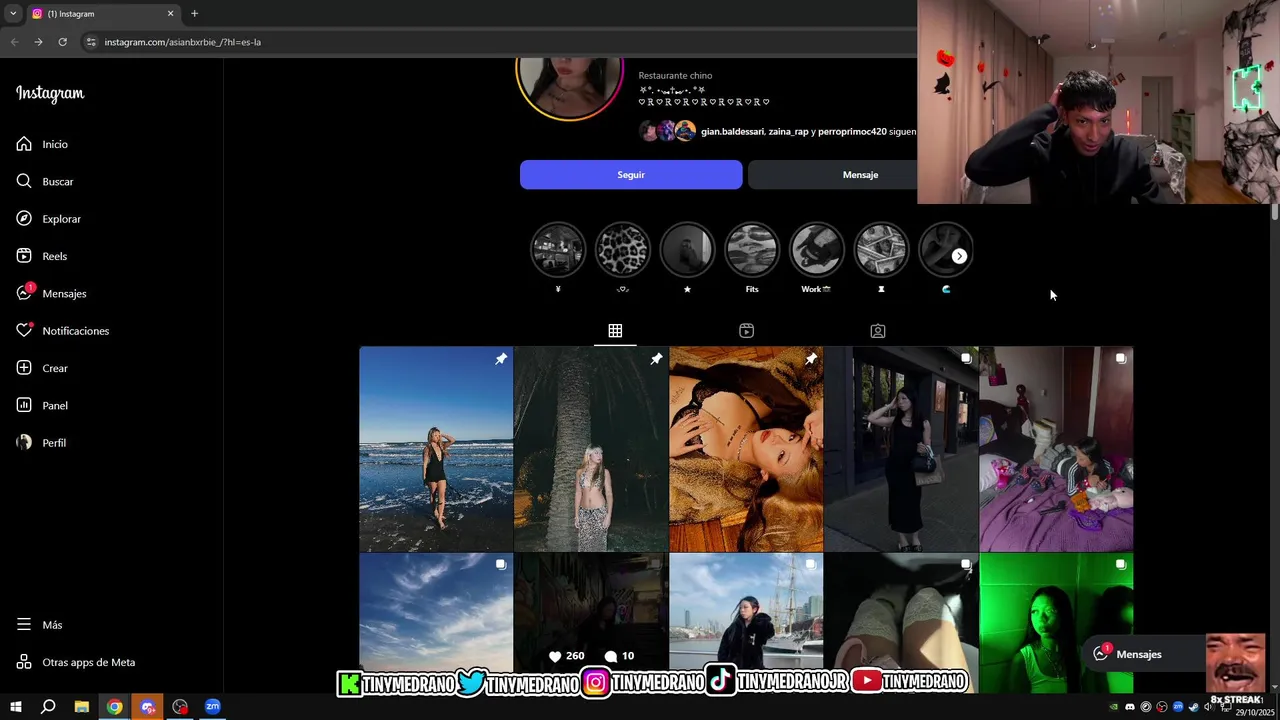Open the Panel dashboard icon
Image resolution: width=1280 pixels, height=720 pixels.
tap(24, 405)
